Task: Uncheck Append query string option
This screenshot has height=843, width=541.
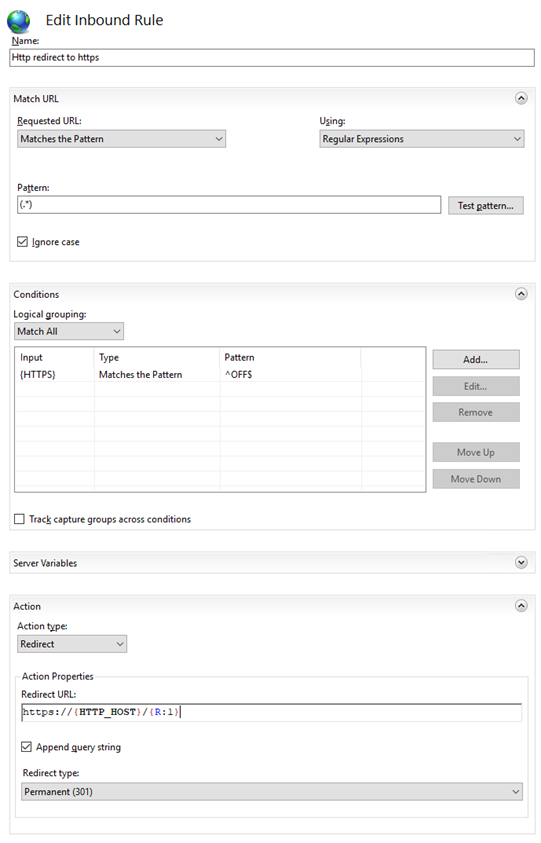Action: [x=26, y=747]
